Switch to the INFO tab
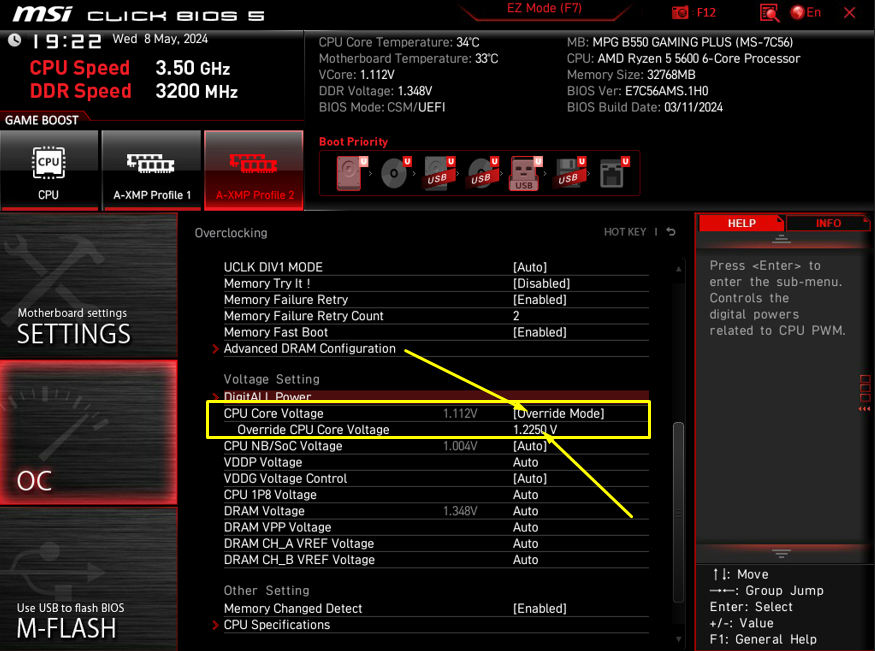The image size is (875, 651). pyautogui.click(x=828, y=223)
